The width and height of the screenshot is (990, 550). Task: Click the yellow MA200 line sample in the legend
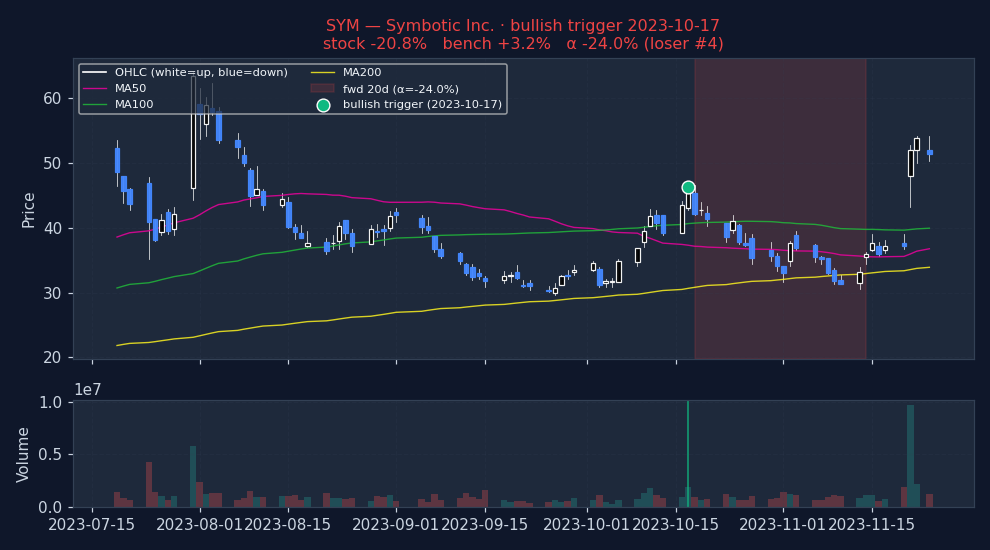click(323, 73)
